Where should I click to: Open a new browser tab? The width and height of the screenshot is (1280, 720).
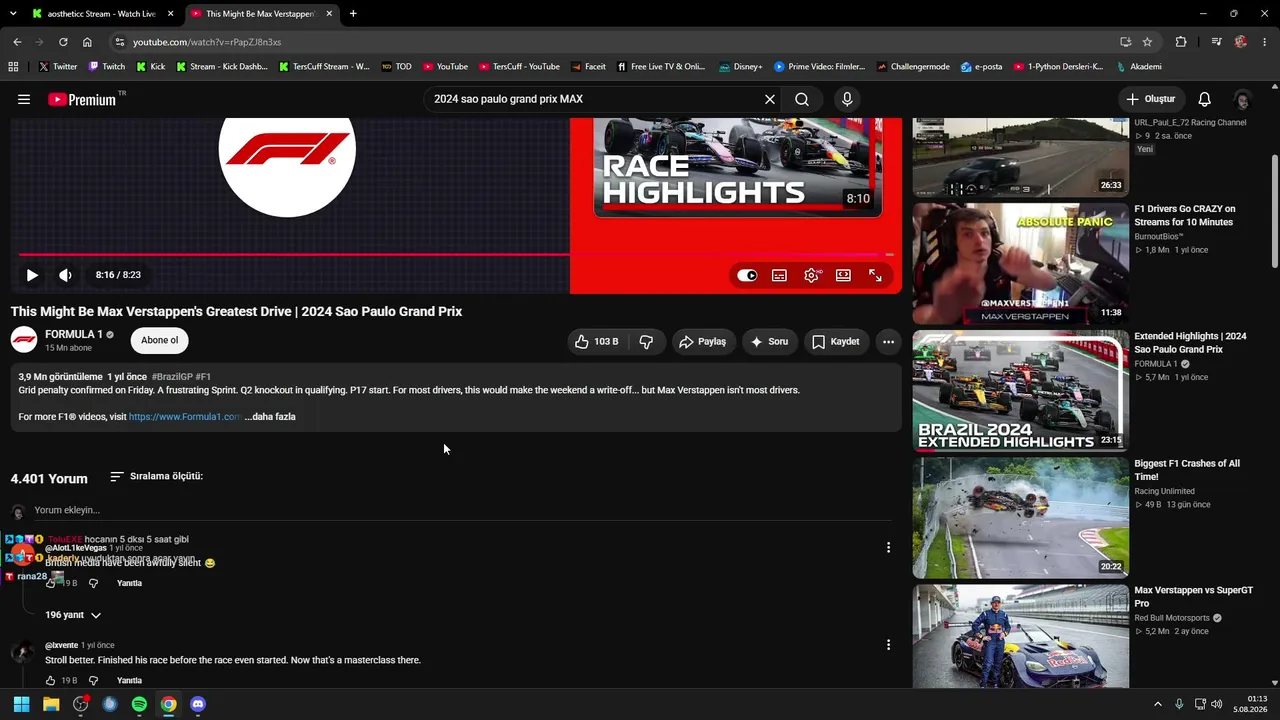point(353,14)
